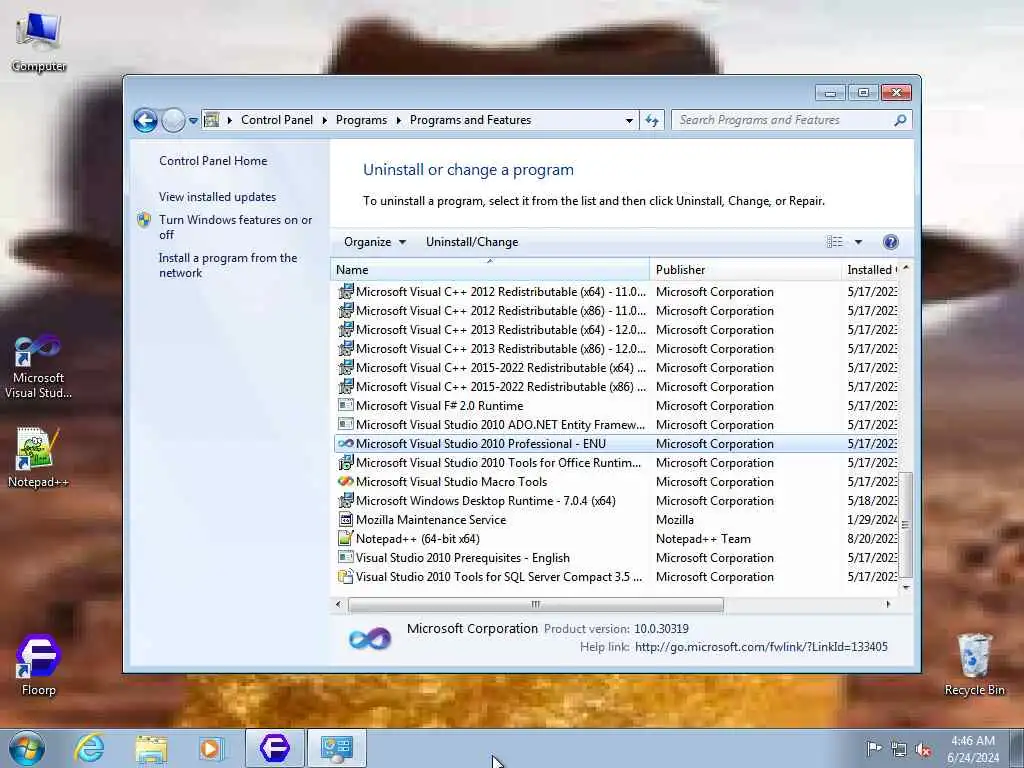Open the Organize menu
Viewport: 1024px width, 768px height.
(x=375, y=242)
